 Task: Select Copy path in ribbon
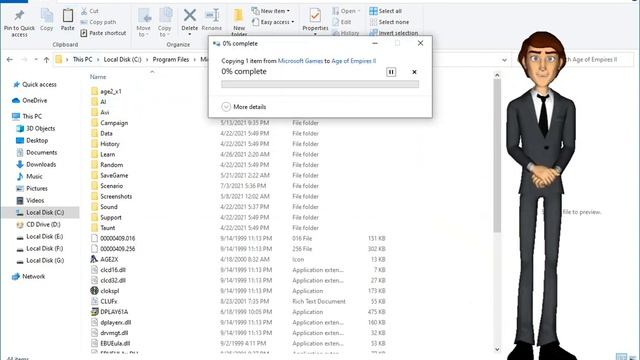coord(98,22)
